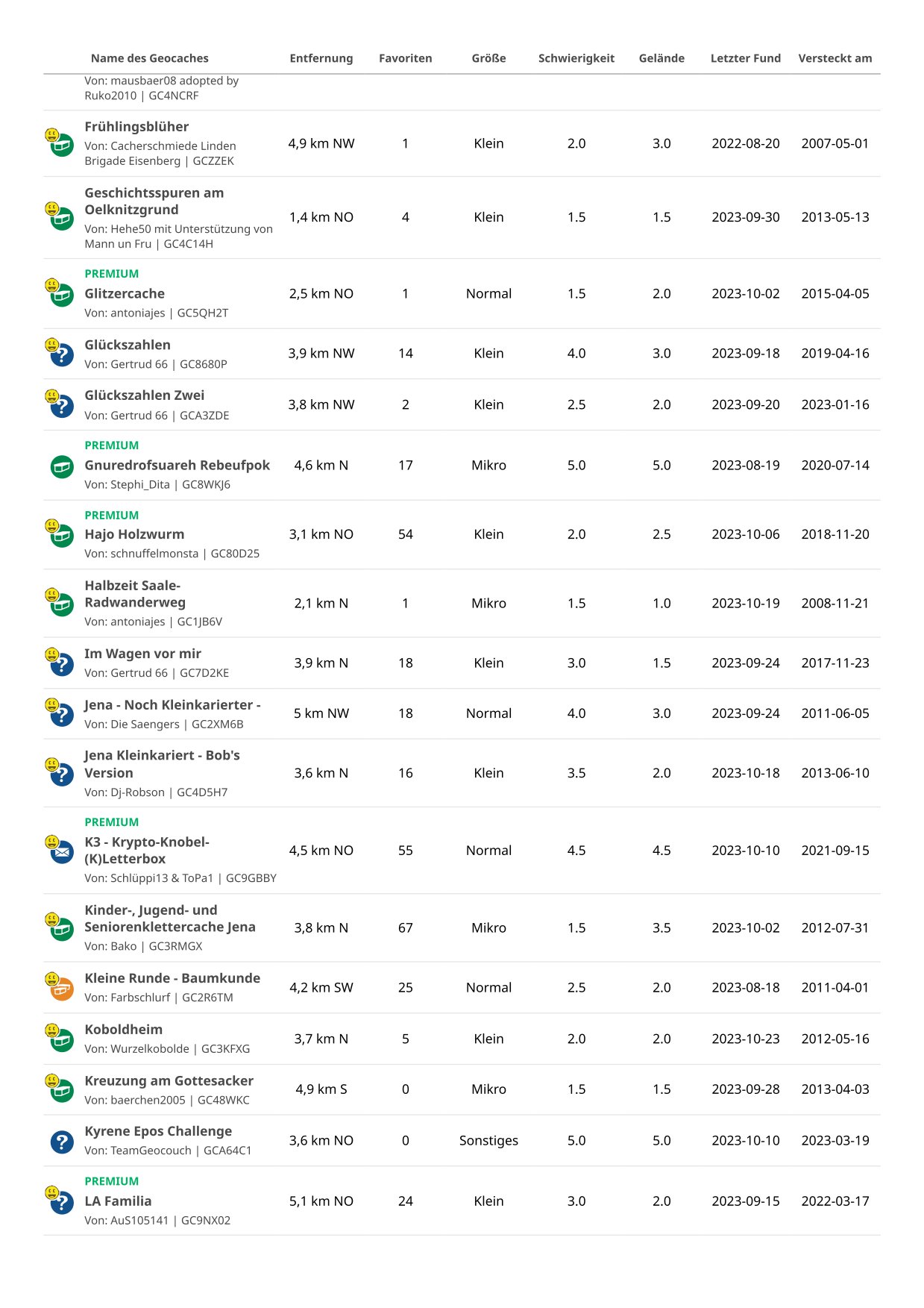Sort by Favoriten column header

coord(405,58)
